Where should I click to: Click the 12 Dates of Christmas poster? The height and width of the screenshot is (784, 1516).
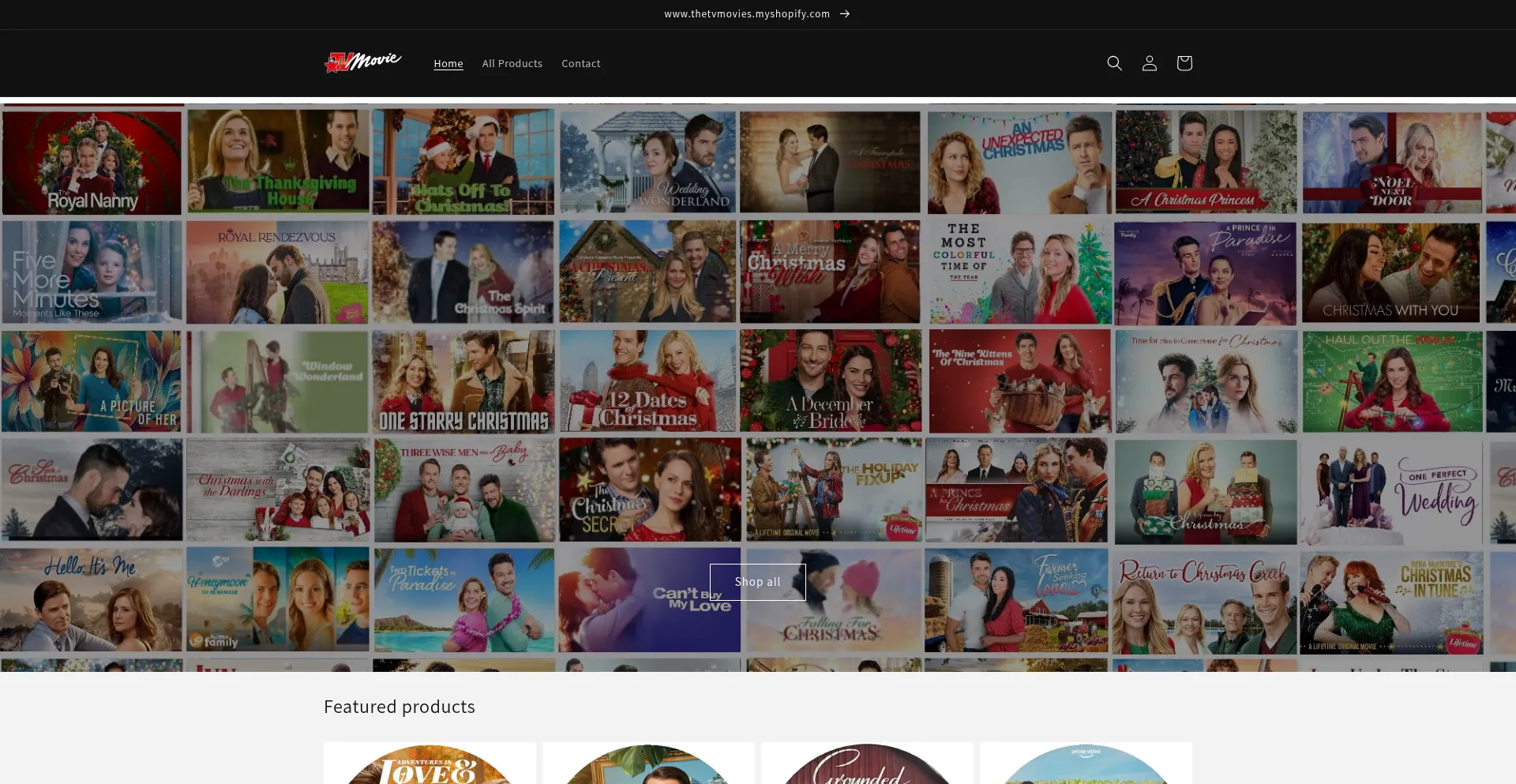point(647,381)
